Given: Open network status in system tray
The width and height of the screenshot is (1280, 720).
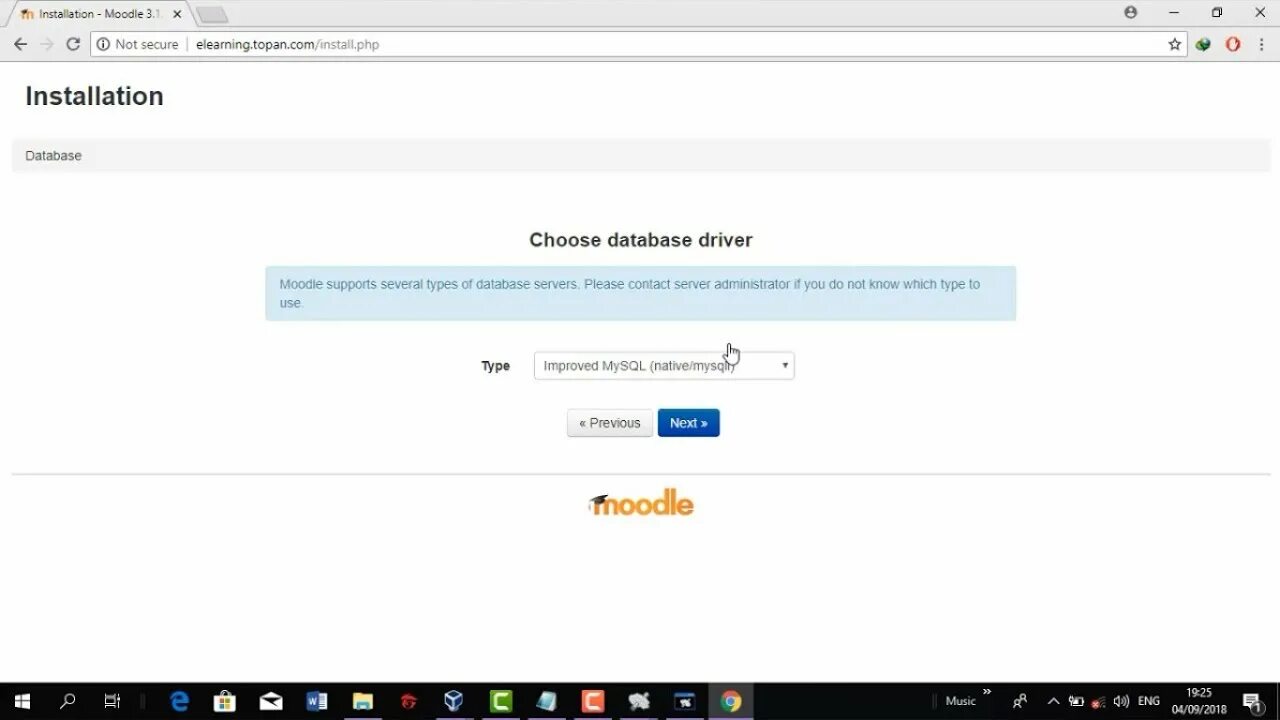Looking at the screenshot, I should (x=1099, y=701).
